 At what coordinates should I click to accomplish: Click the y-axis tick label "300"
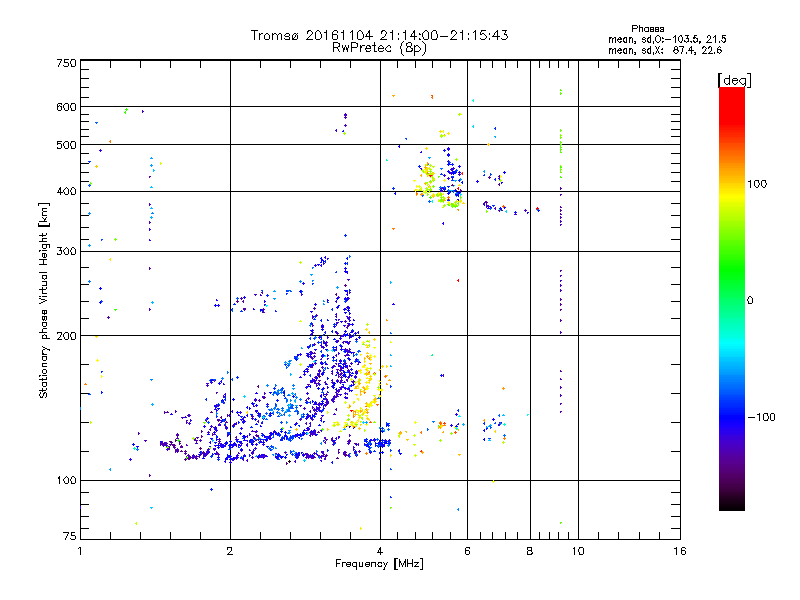pyautogui.click(x=67, y=252)
